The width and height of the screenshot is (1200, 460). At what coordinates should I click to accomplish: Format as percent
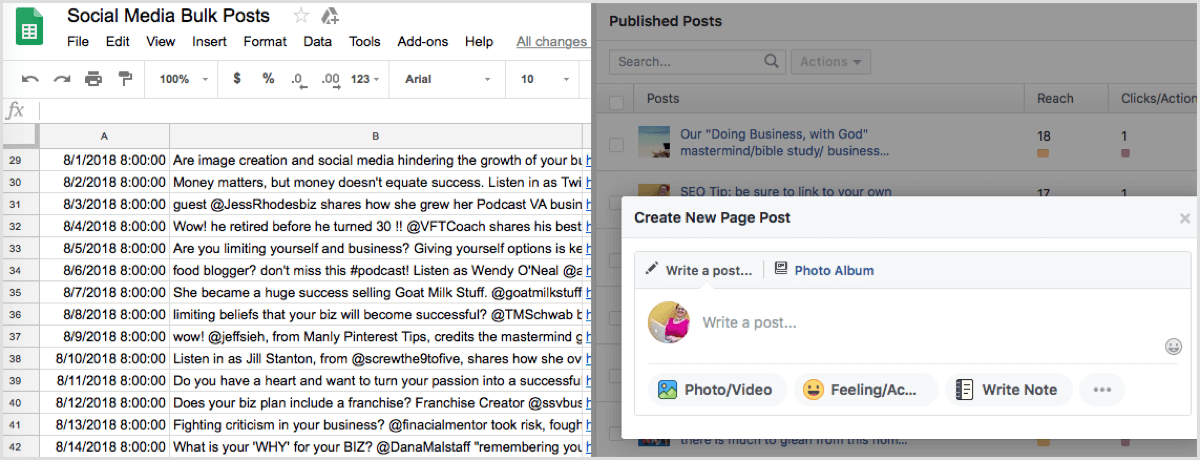(268, 79)
